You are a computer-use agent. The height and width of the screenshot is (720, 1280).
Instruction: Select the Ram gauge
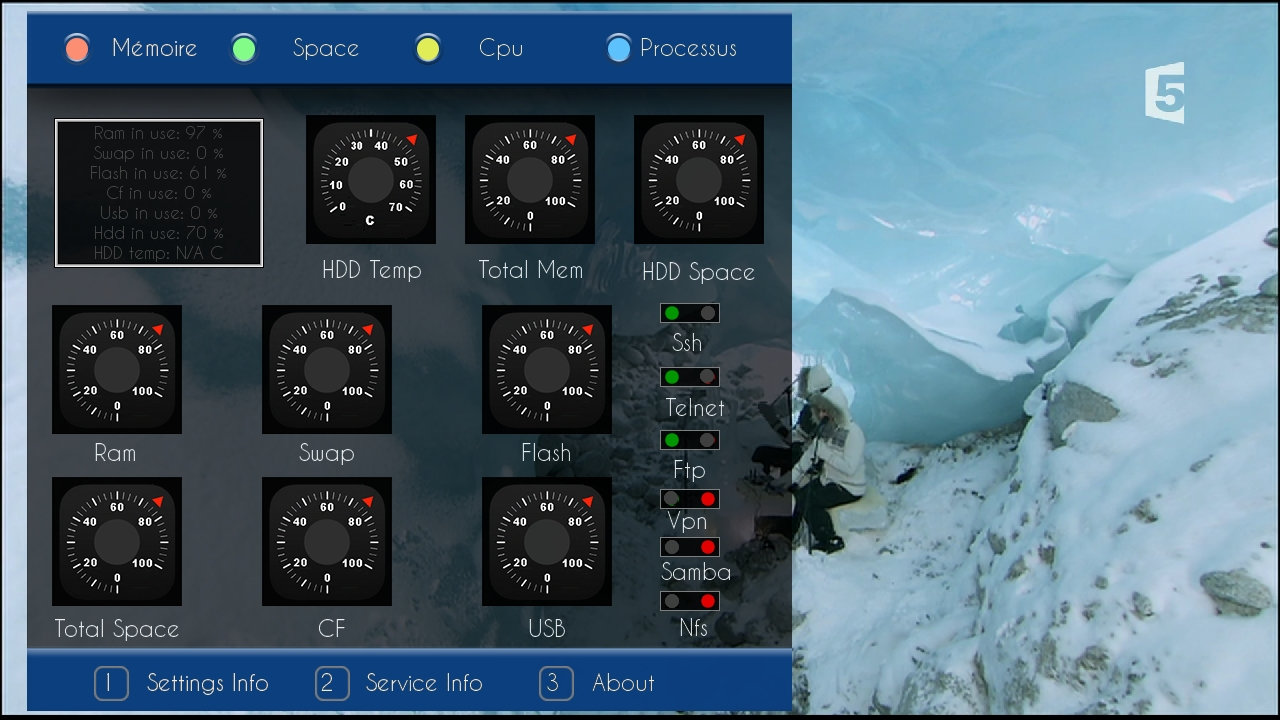(x=117, y=369)
